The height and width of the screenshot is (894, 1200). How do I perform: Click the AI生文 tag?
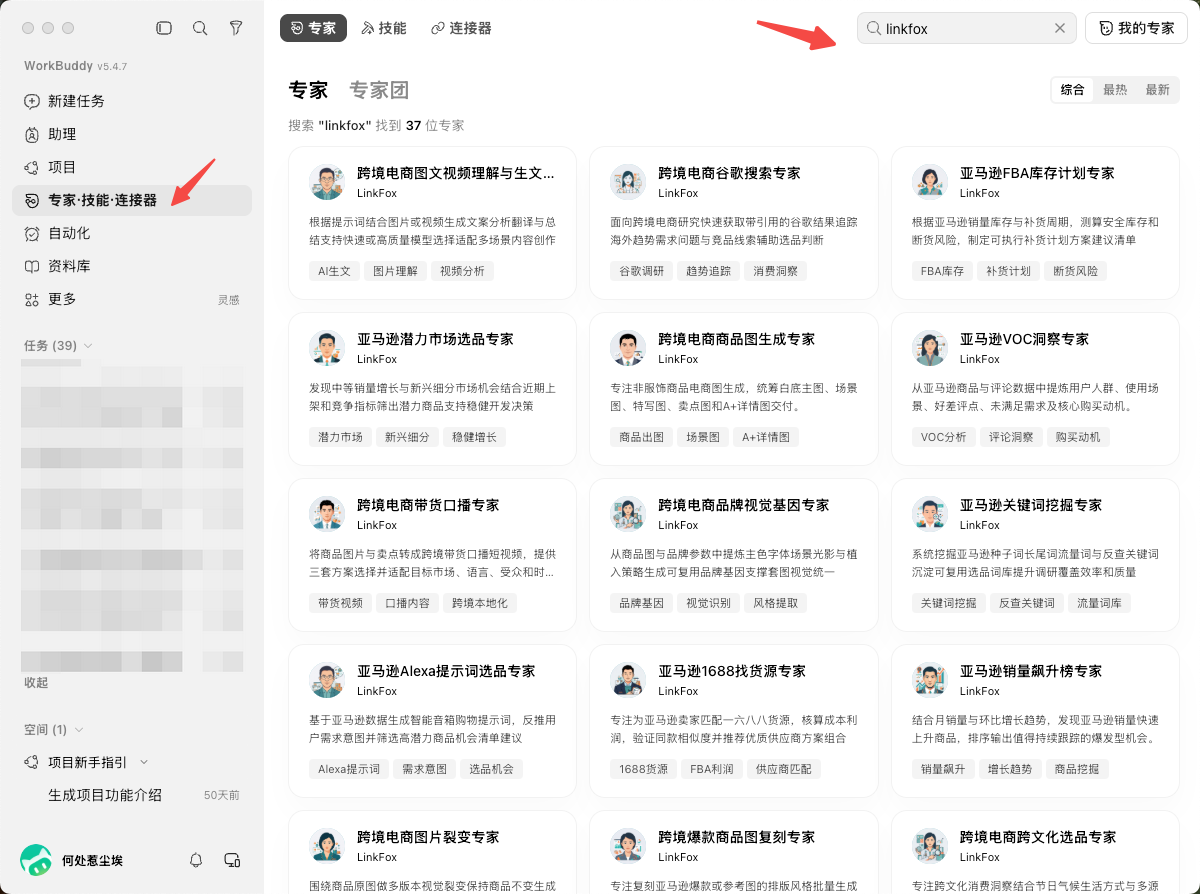(x=334, y=271)
